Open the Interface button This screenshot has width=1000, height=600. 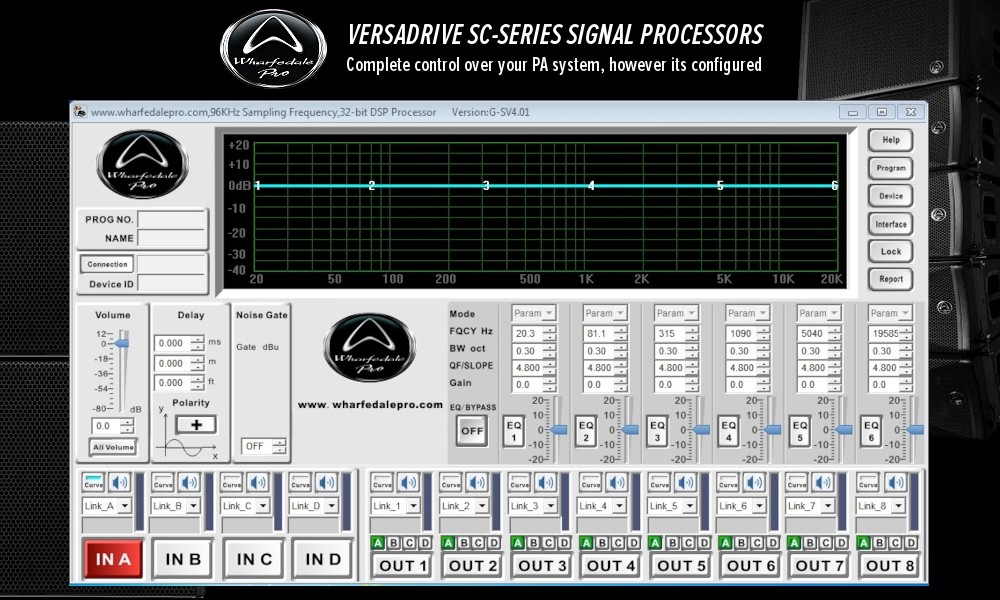[890, 224]
